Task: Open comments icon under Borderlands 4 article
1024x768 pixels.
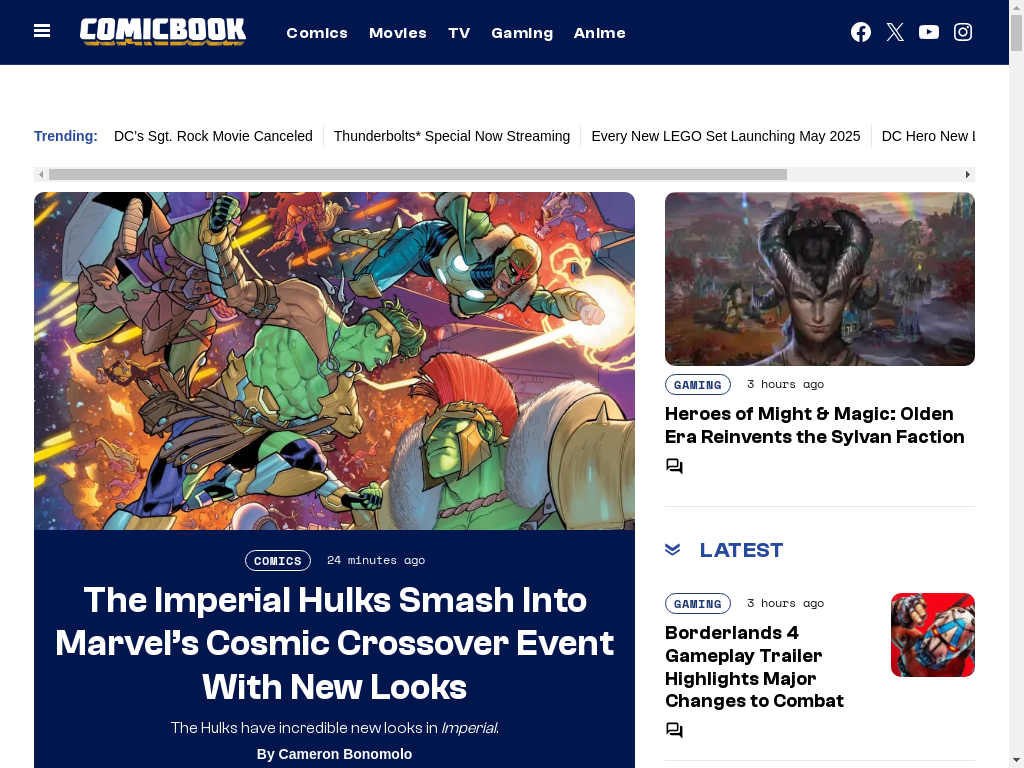Action: tap(674, 729)
